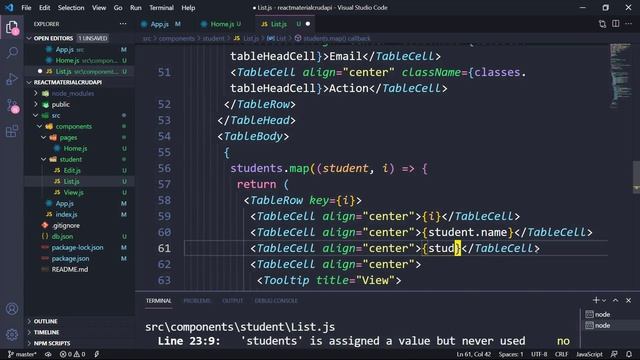The width and height of the screenshot is (640, 360).
Task: Open the Explorer view in activity bar
Action: pos(12,28)
